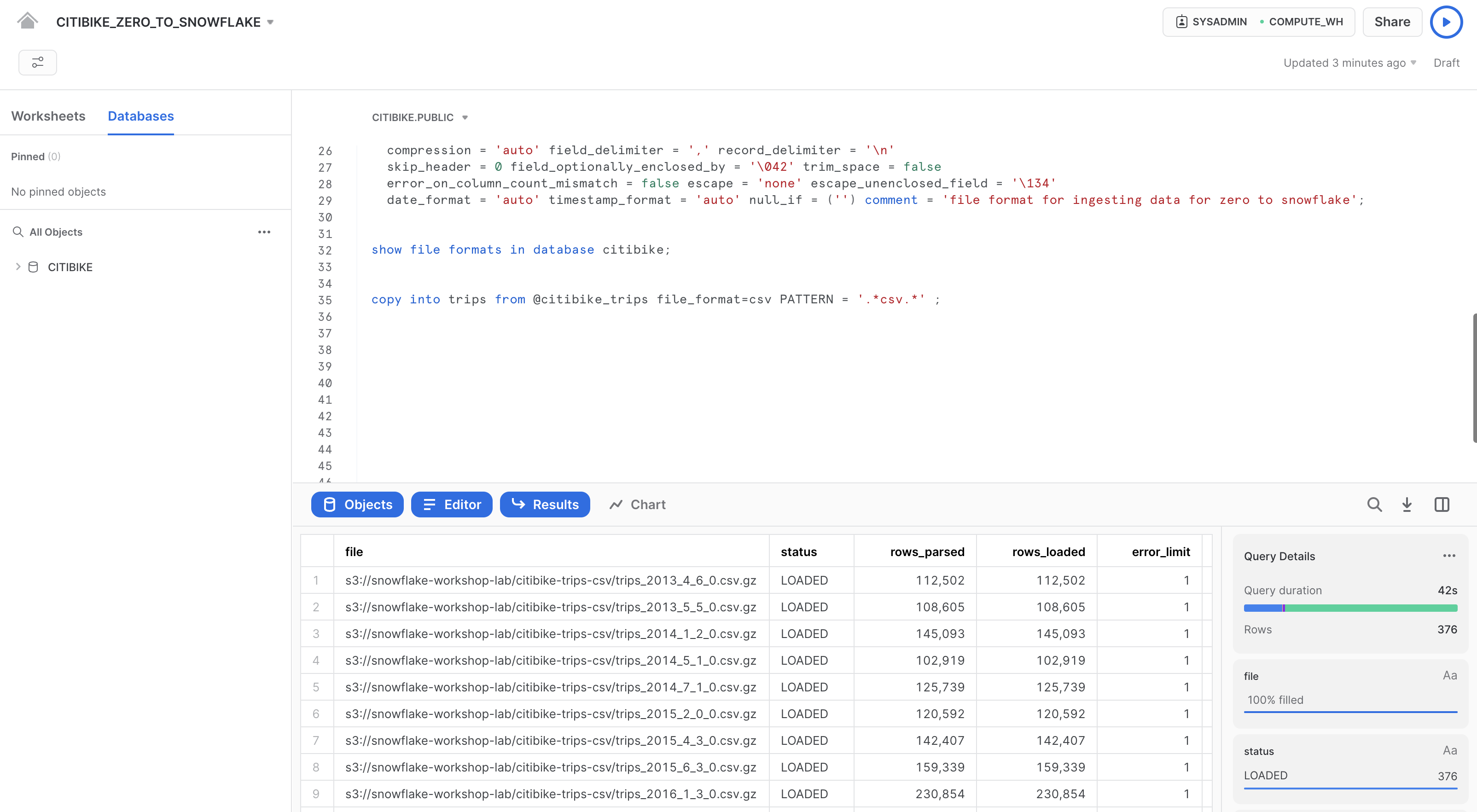
Task: Click the LOADED 376 status bar
Action: pyautogui.click(x=1350, y=788)
